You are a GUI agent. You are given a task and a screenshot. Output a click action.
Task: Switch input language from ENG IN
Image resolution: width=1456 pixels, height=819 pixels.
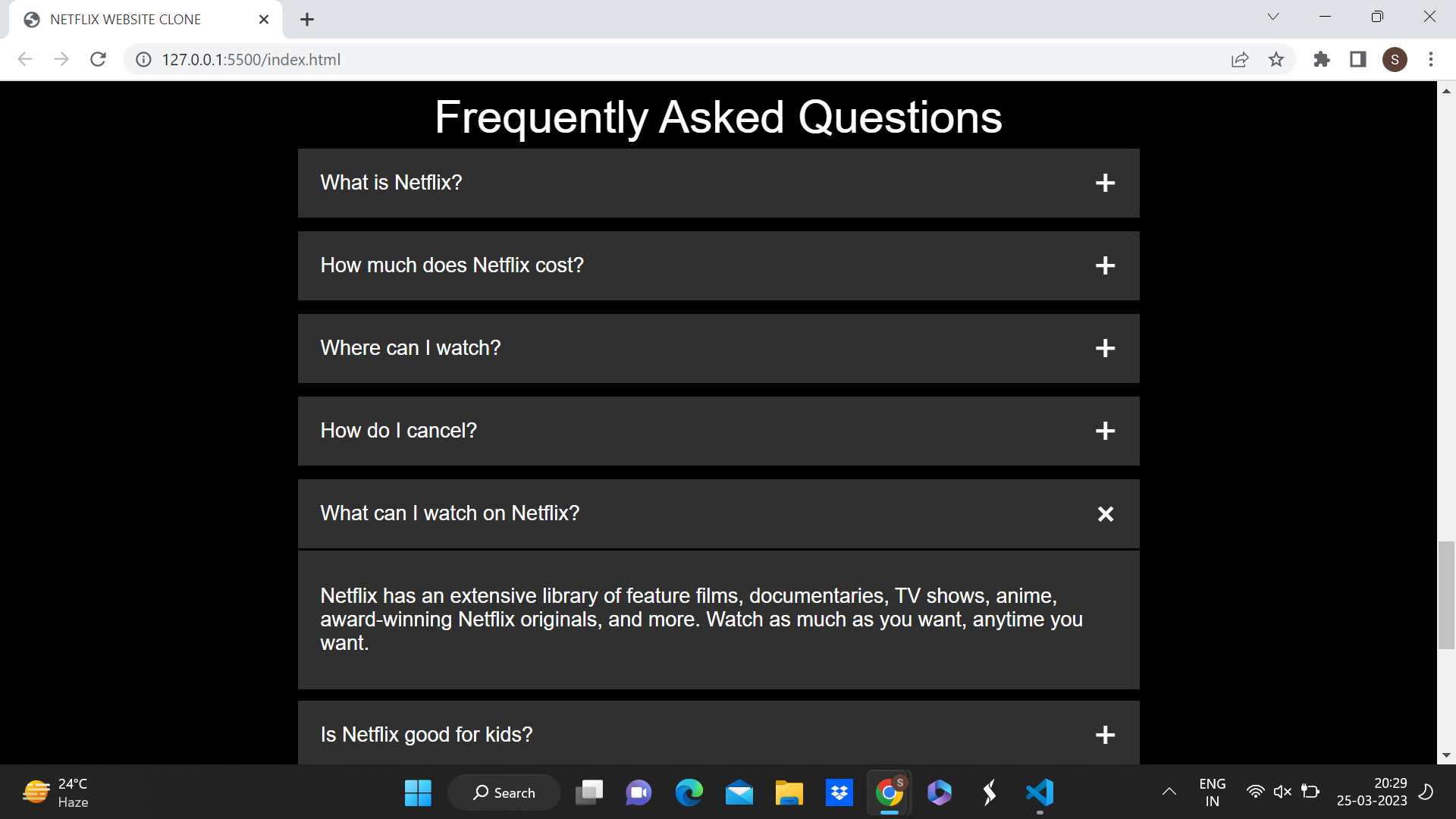(1213, 791)
